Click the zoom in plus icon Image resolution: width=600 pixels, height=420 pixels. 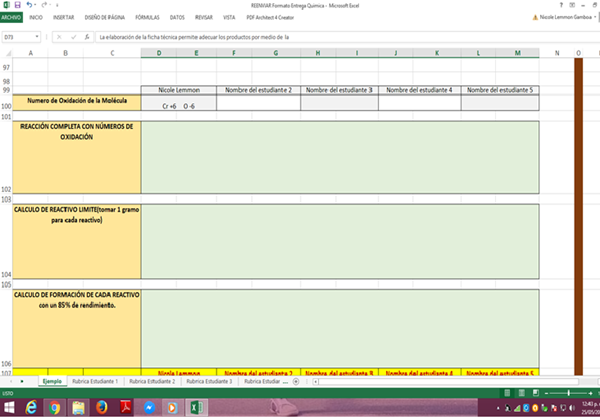pyautogui.click(x=590, y=393)
